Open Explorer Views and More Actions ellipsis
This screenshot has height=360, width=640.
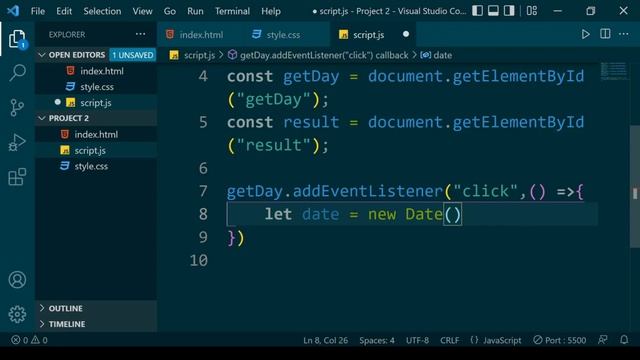pos(140,34)
